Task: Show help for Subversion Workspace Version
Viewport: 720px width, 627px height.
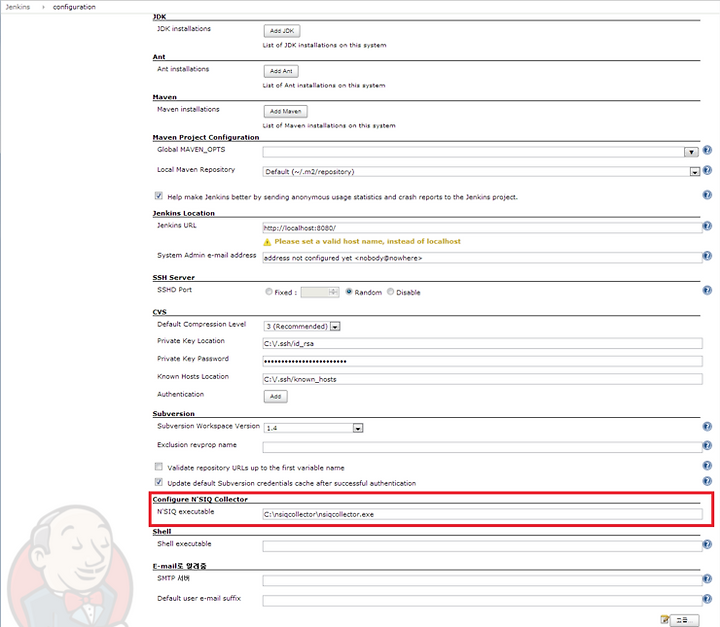Action: pyautogui.click(x=707, y=426)
